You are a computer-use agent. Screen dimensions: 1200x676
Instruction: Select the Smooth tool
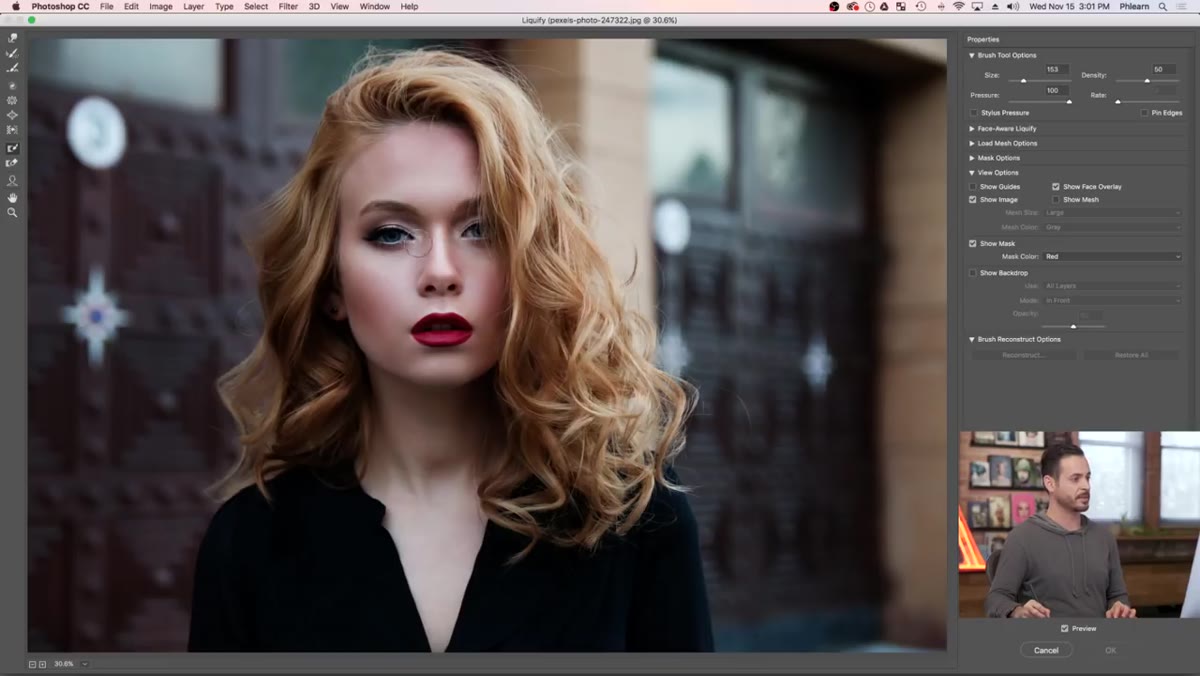coord(12,68)
